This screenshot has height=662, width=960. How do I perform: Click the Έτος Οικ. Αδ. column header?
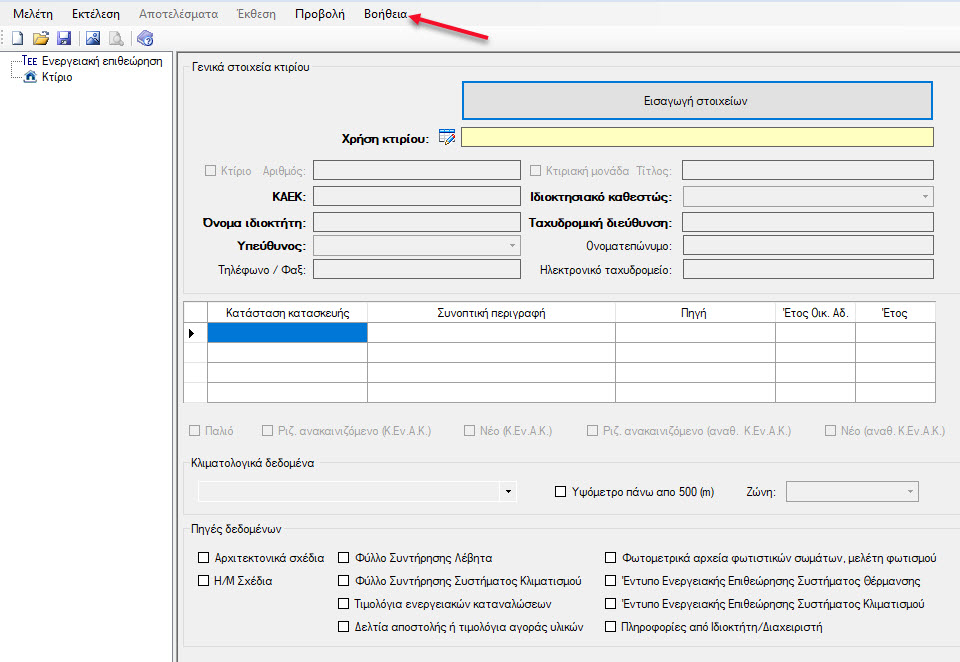(816, 312)
